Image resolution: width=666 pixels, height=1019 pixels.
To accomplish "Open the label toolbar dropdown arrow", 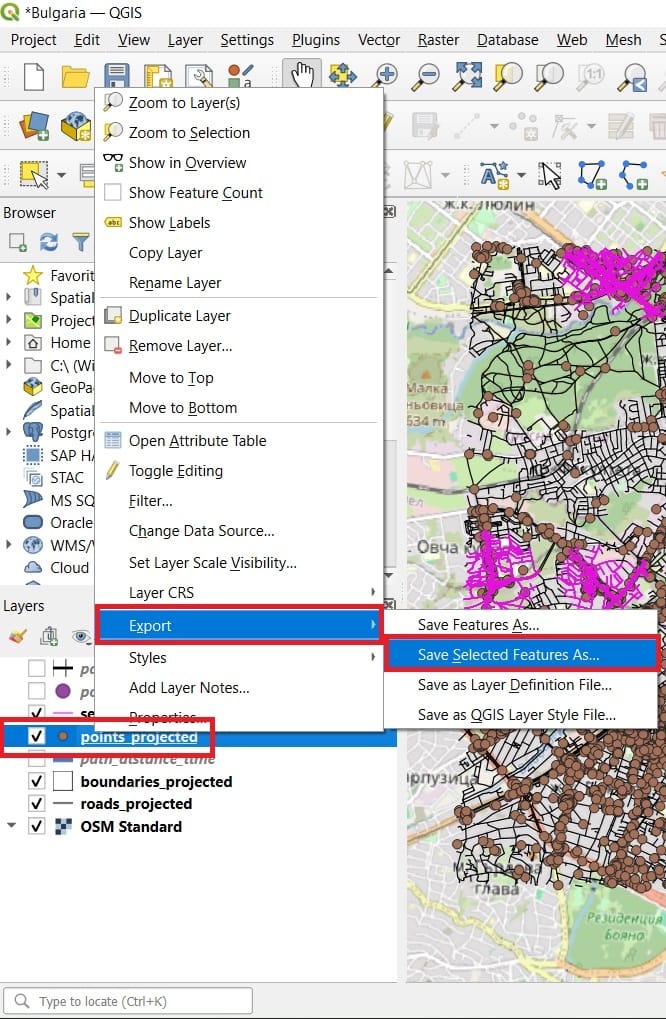I will click(521, 175).
